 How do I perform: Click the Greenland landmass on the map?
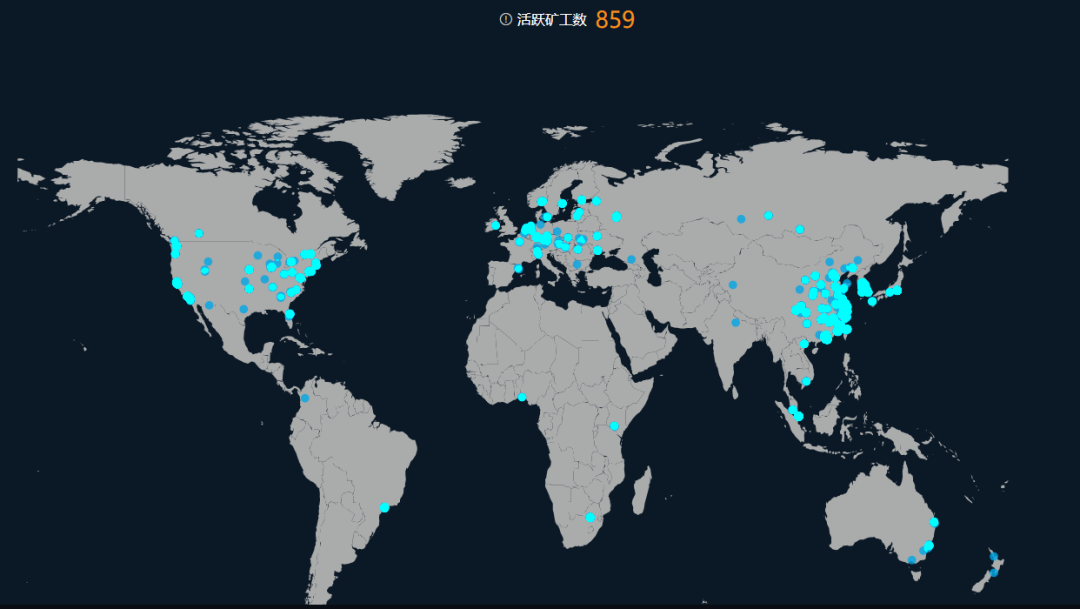click(400, 150)
